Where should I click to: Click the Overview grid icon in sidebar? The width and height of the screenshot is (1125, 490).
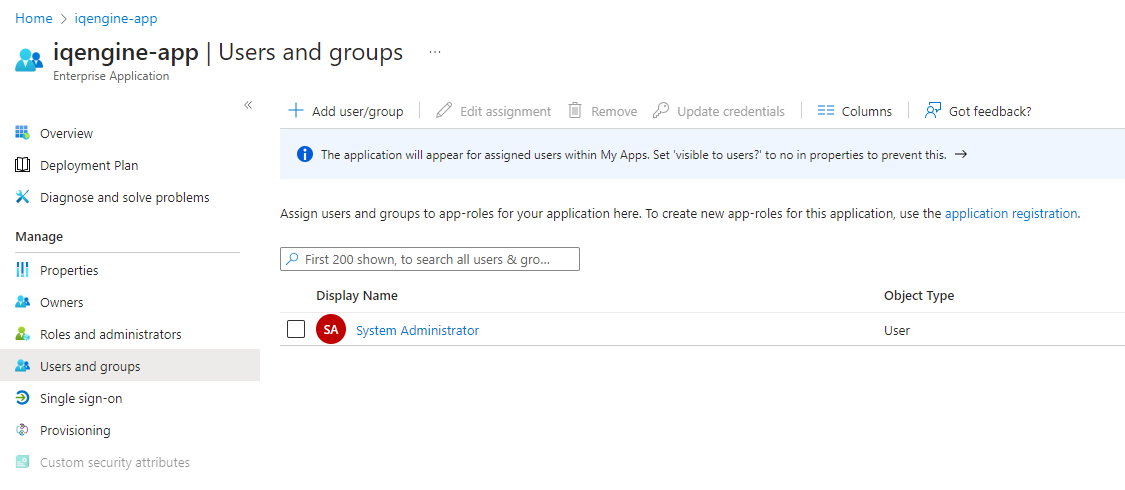[23, 133]
